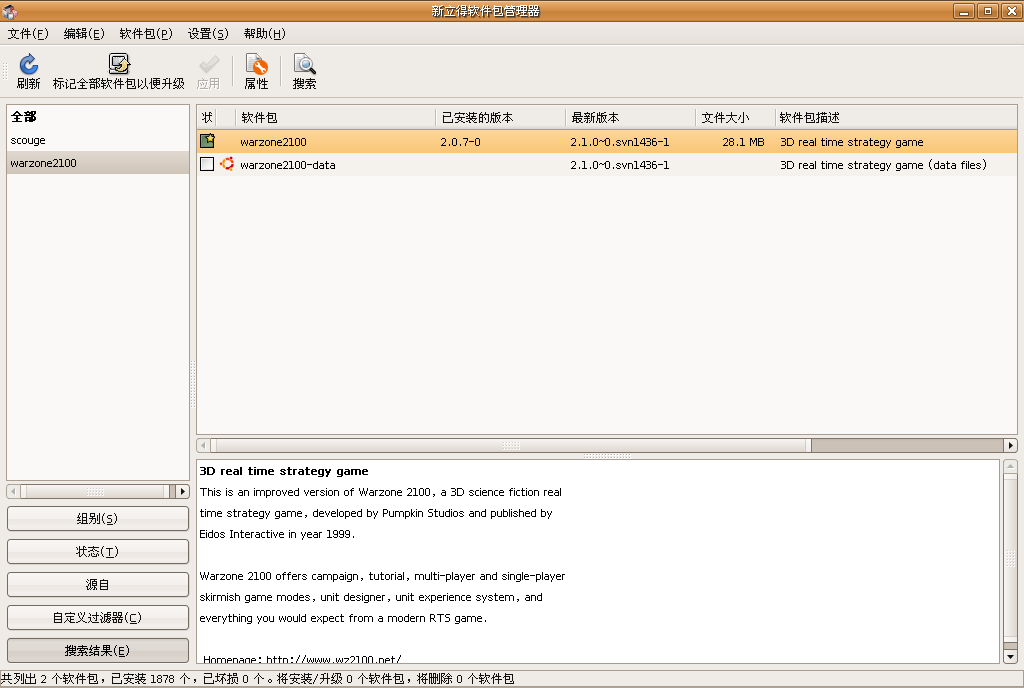Click left arrow of package list scrollbar
Screen dimensions: 1024x688
203,445
